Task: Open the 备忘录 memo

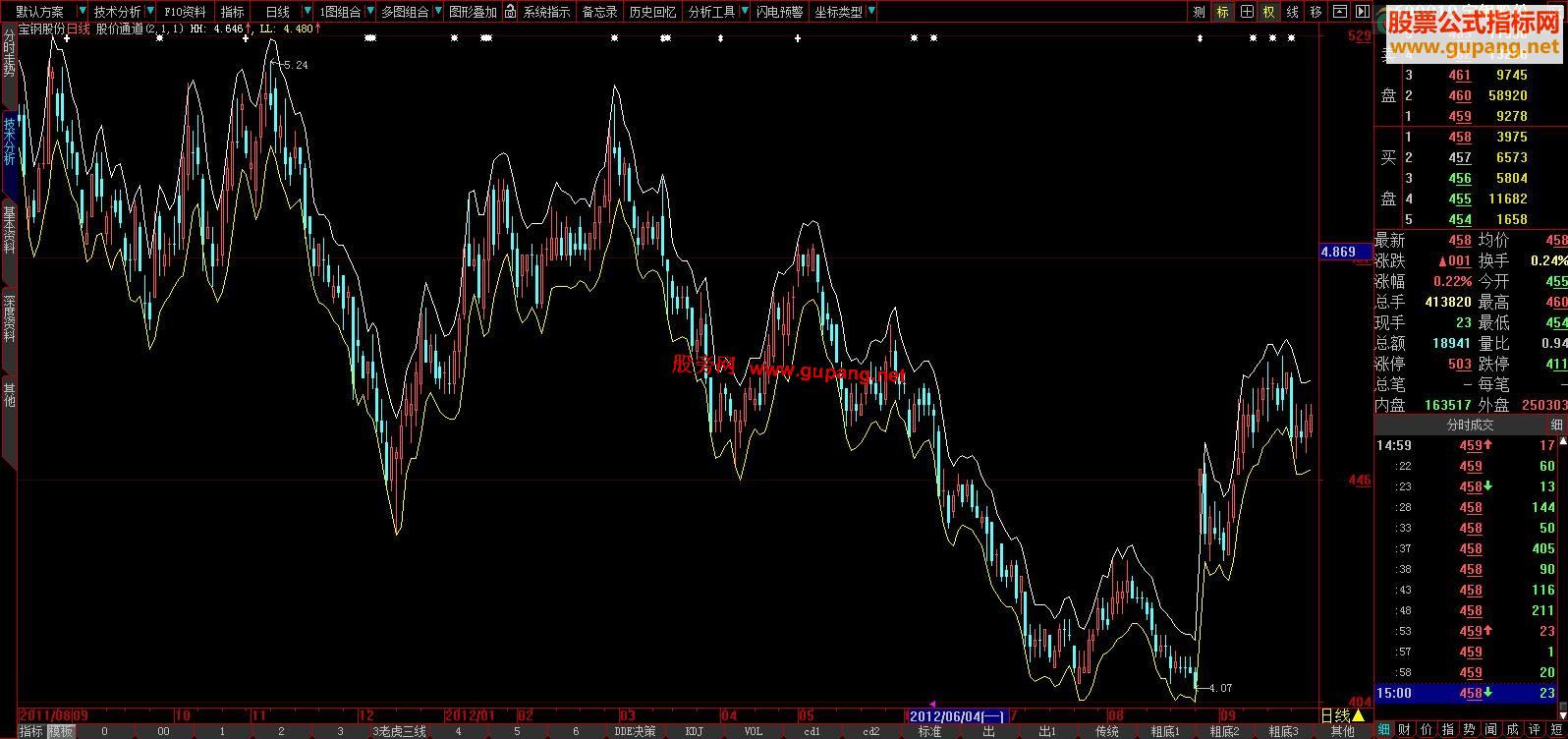Action: pos(600,12)
